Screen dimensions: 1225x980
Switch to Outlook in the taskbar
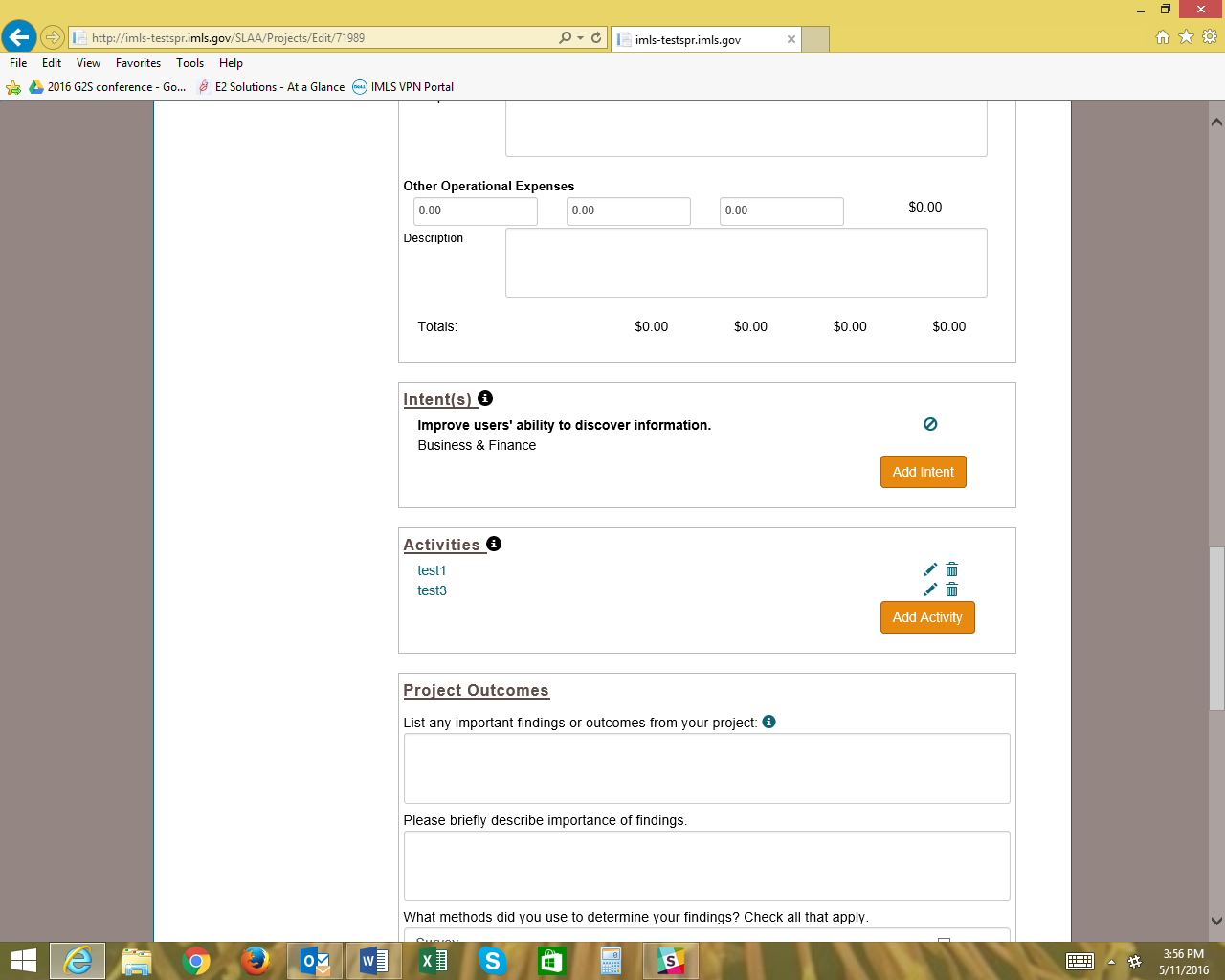315,961
